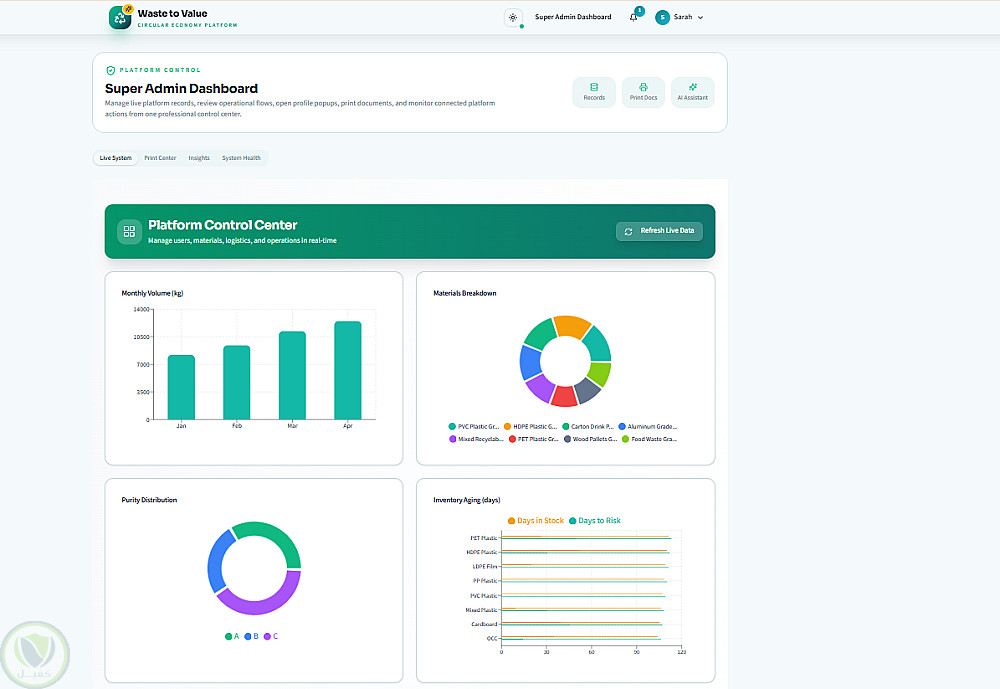Screen dimensions: 1000x689
Task: Click the Apr bar in Monthly Volume
Action: coord(348,370)
